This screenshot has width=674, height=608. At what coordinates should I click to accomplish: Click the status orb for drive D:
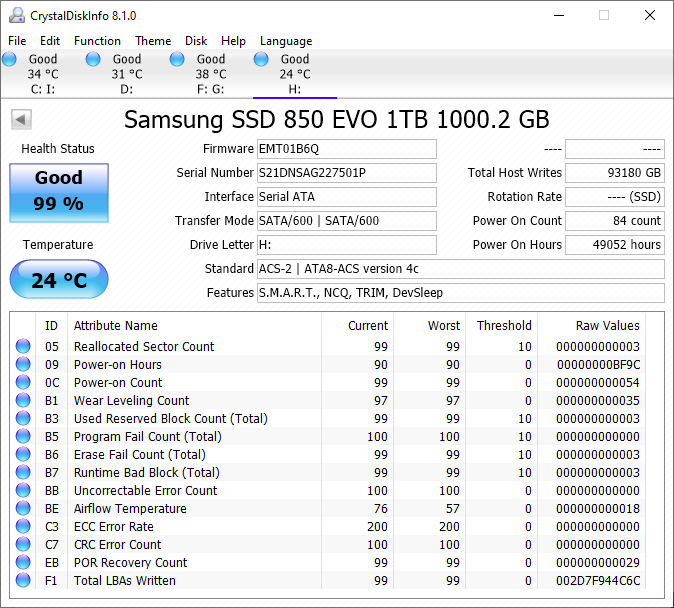[x=93, y=60]
